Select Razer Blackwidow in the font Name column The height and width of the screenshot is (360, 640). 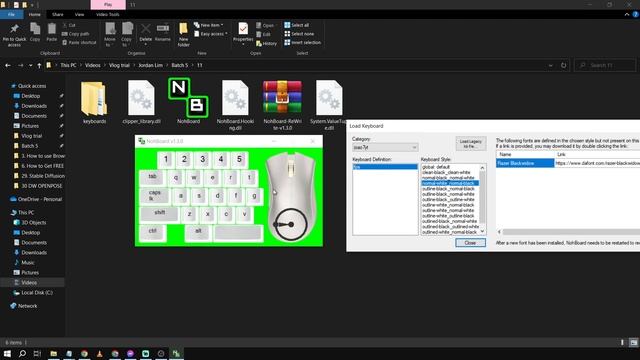[x=525, y=163]
